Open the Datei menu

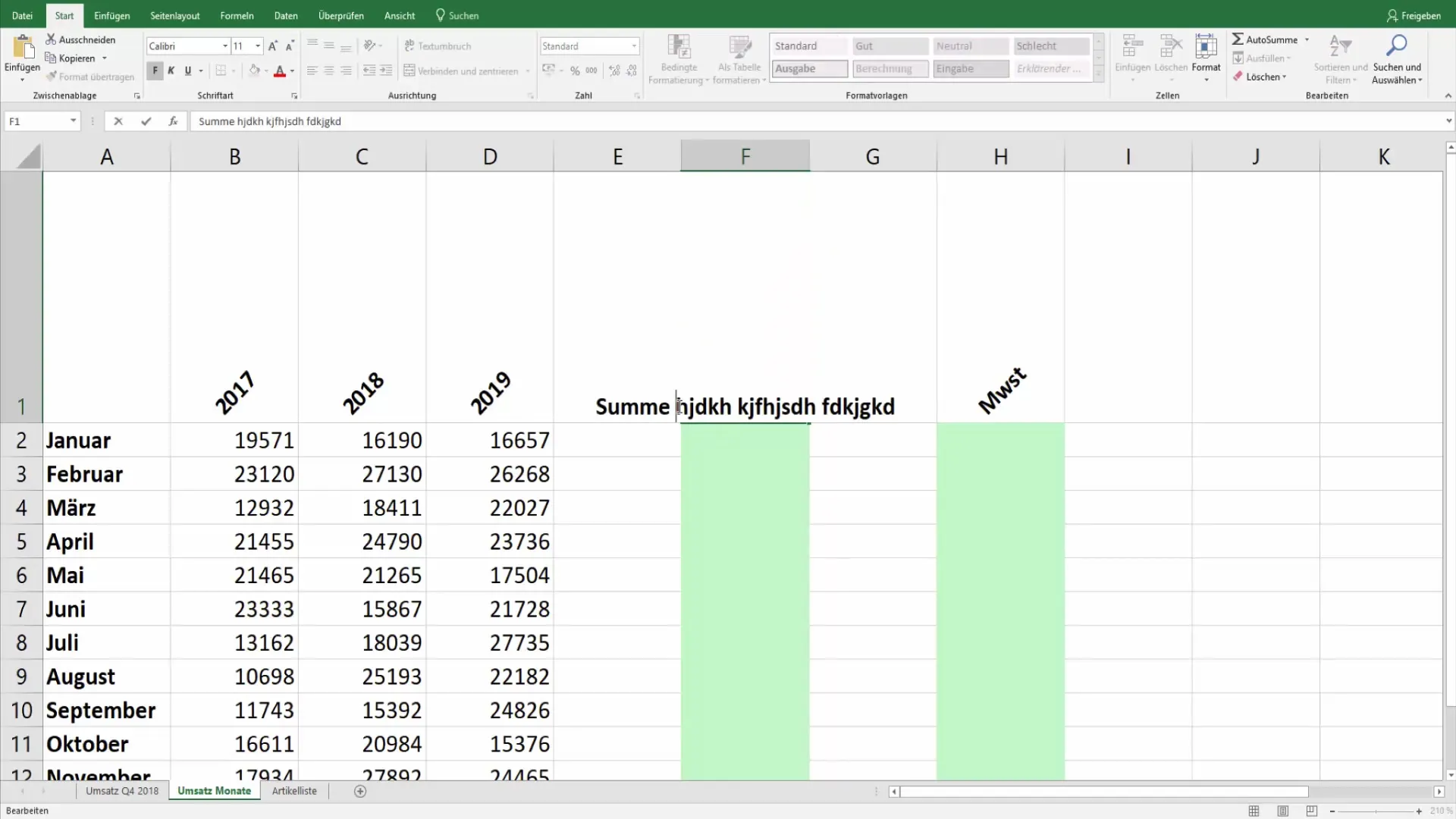tap(22, 15)
